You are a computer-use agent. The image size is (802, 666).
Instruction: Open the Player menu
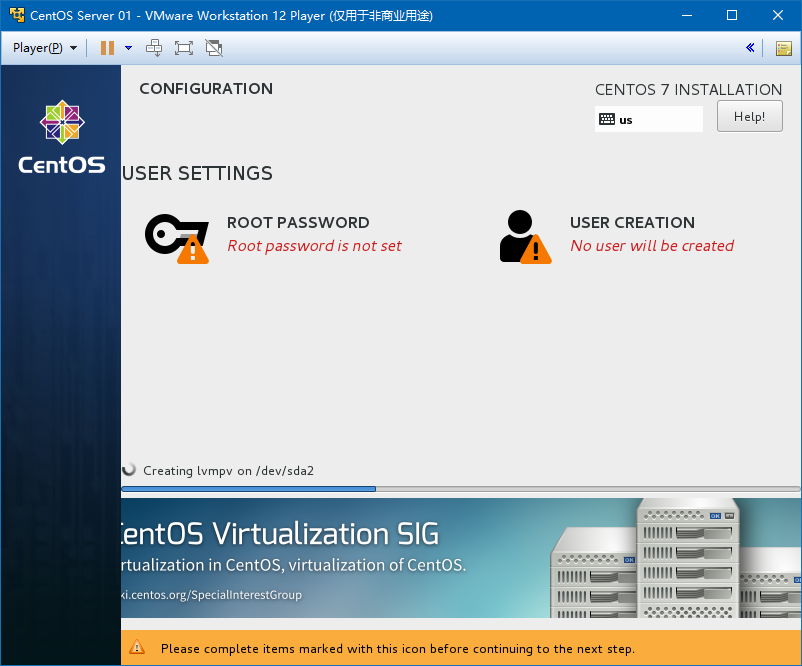coord(40,47)
